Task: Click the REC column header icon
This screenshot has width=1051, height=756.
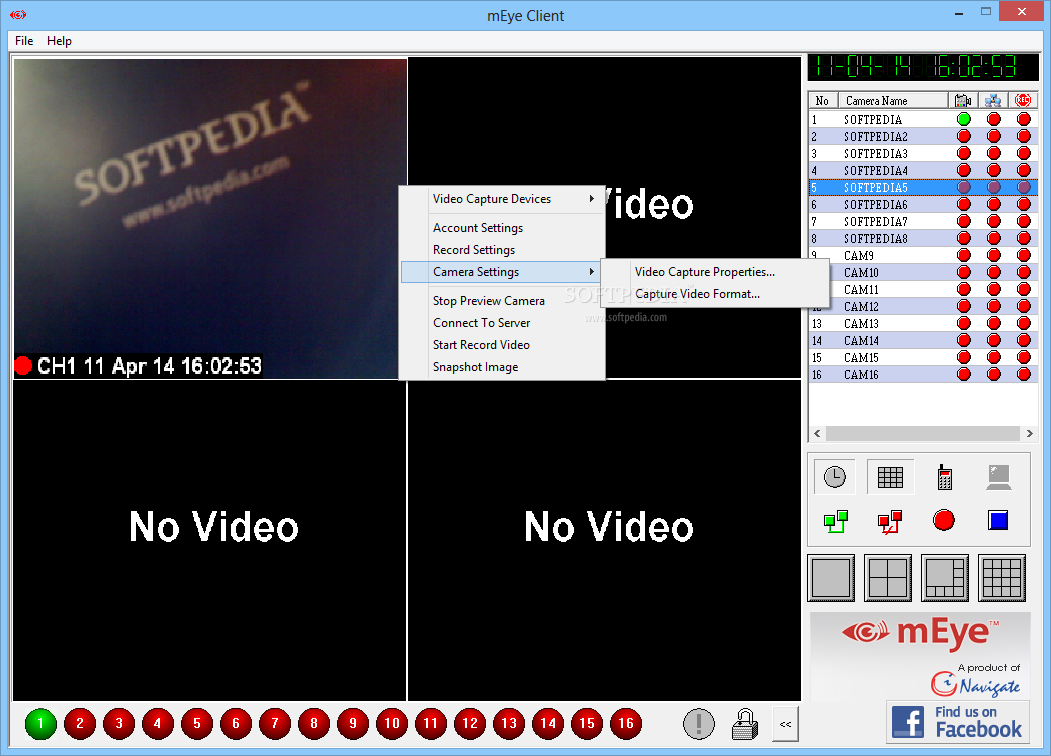Action: (1023, 101)
